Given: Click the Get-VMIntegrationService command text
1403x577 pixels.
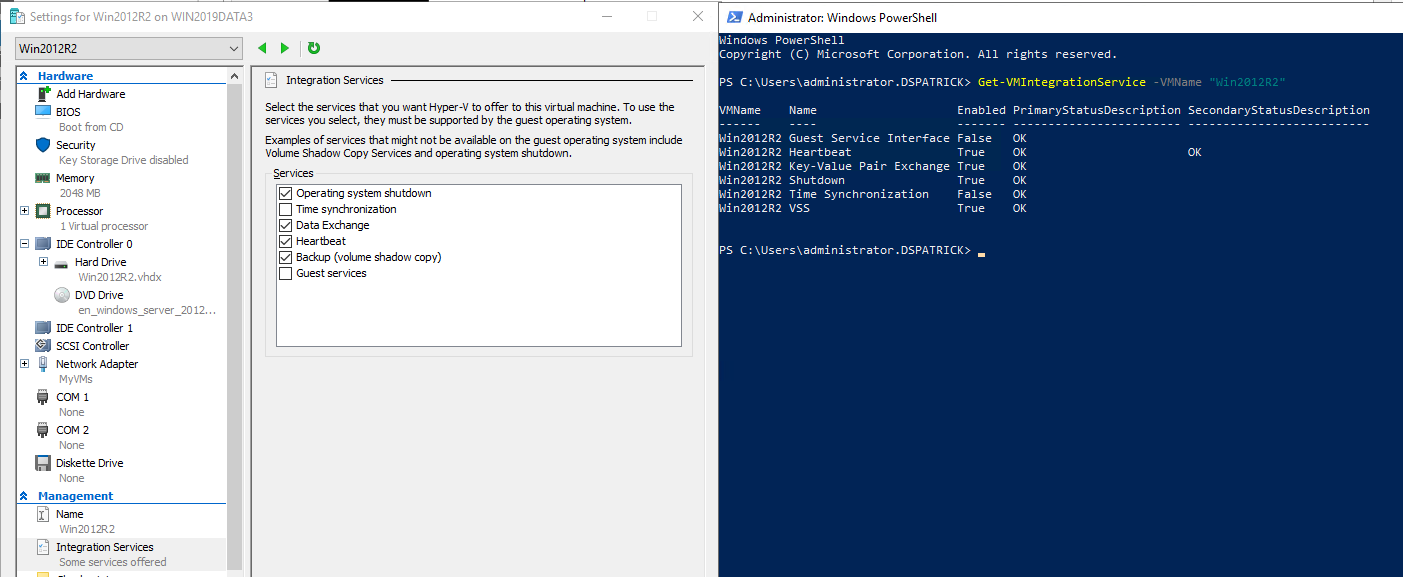Looking at the screenshot, I should (1061, 82).
